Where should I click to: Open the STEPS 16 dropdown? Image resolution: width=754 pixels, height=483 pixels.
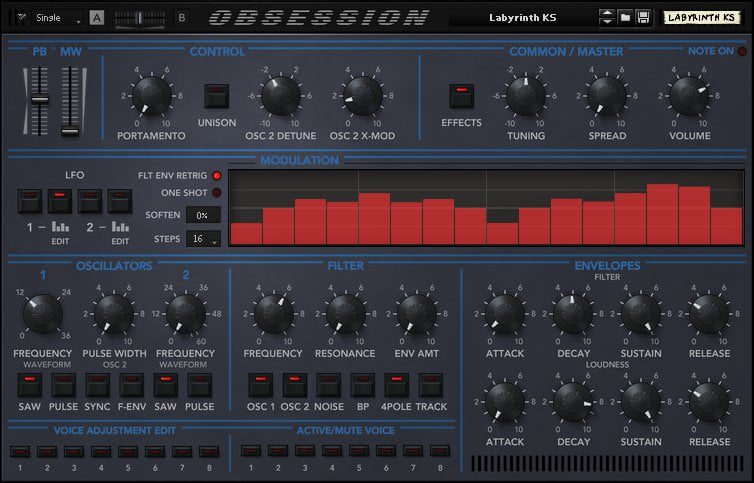(203, 239)
